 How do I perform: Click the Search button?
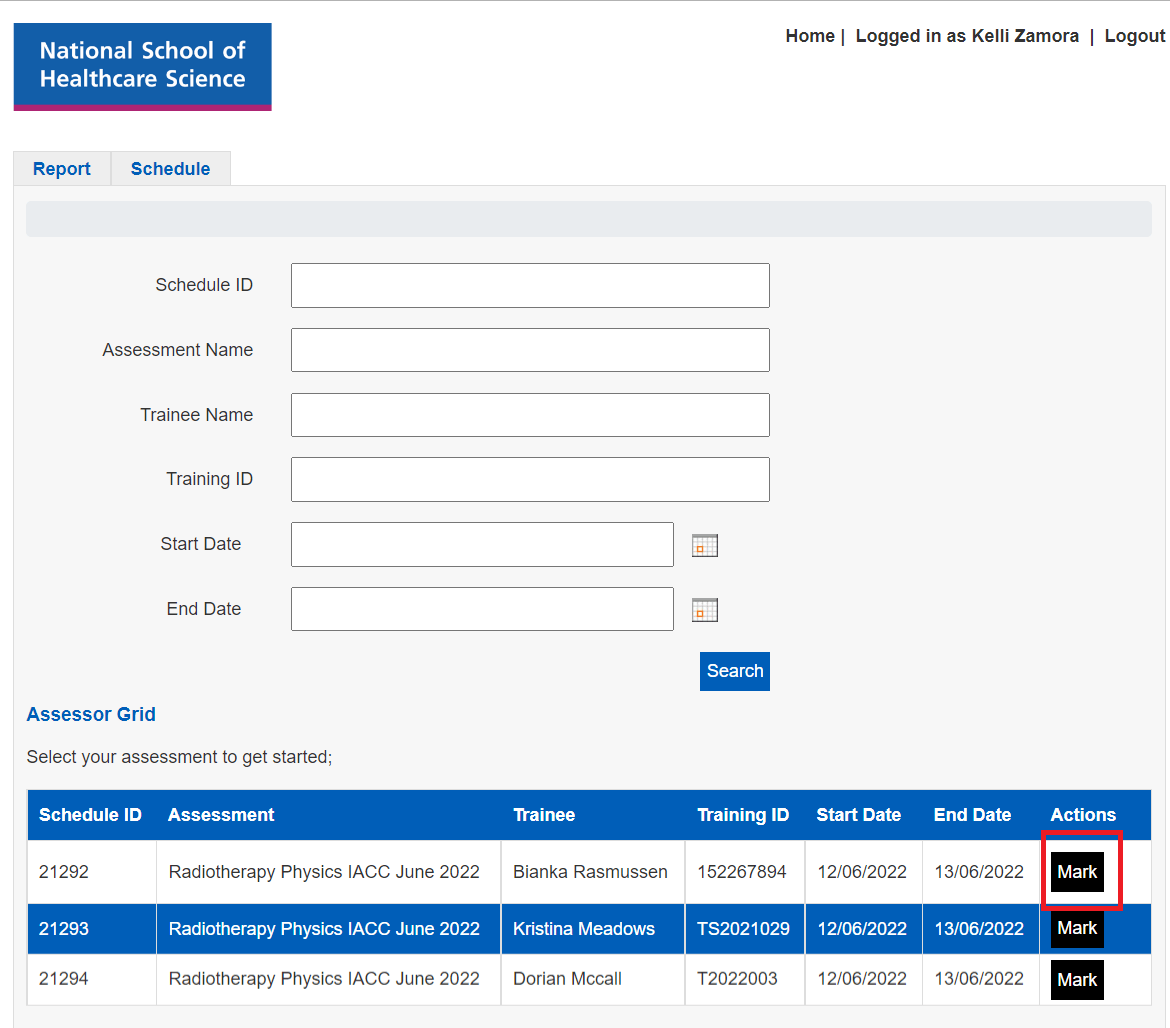(x=734, y=671)
